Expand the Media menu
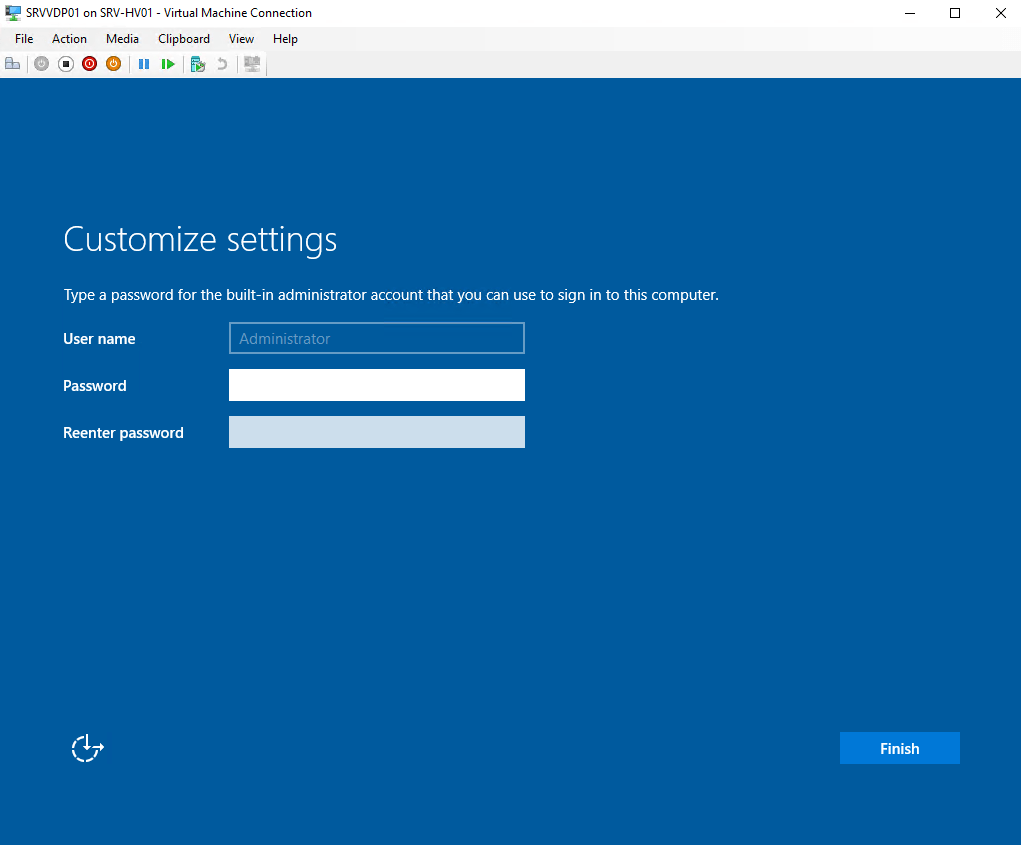Viewport: 1021px width, 845px height. [x=122, y=39]
